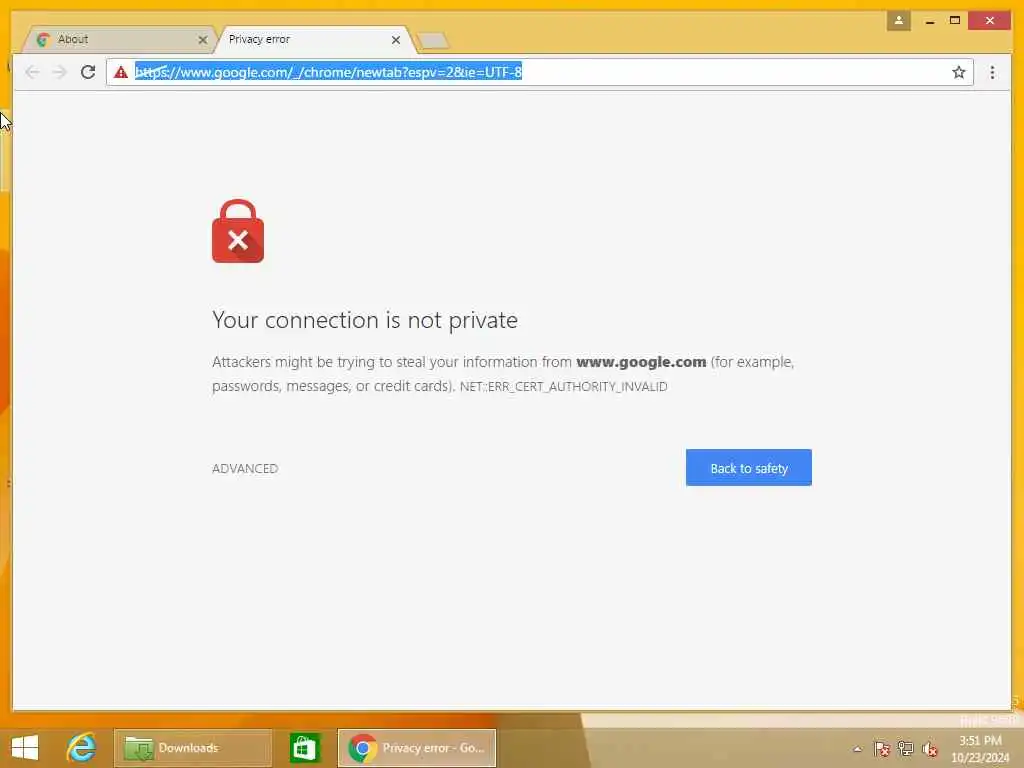
Task: Open the Windows Store taskbar icon
Action: 304,748
